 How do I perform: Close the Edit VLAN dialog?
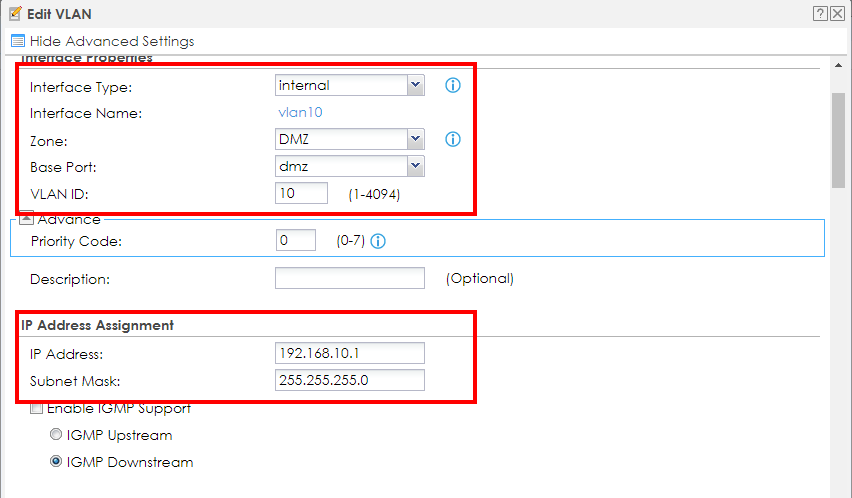[837, 13]
